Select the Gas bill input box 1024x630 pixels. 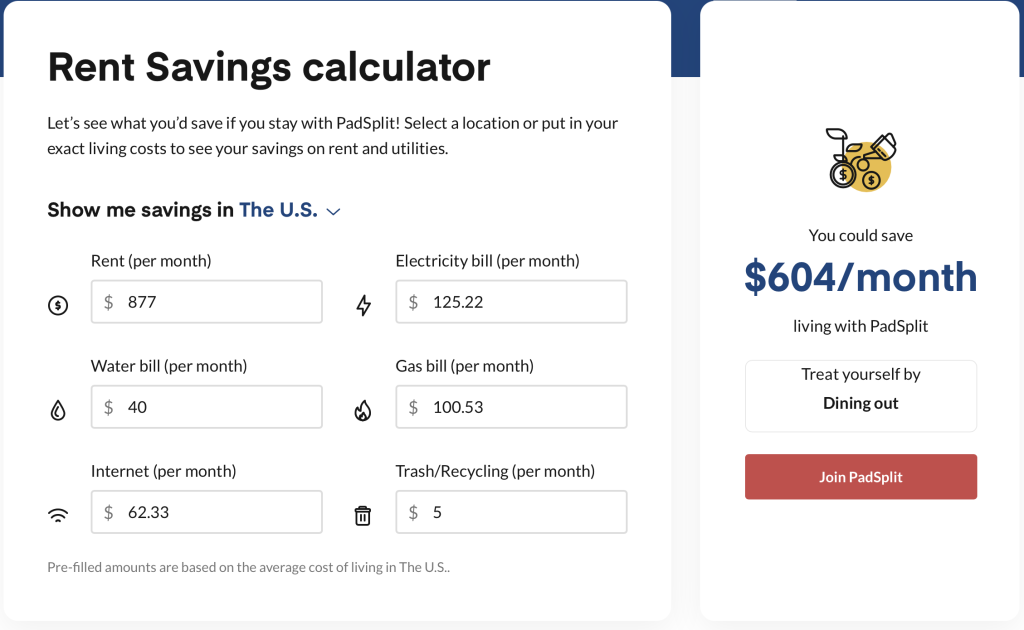(525, 407)
